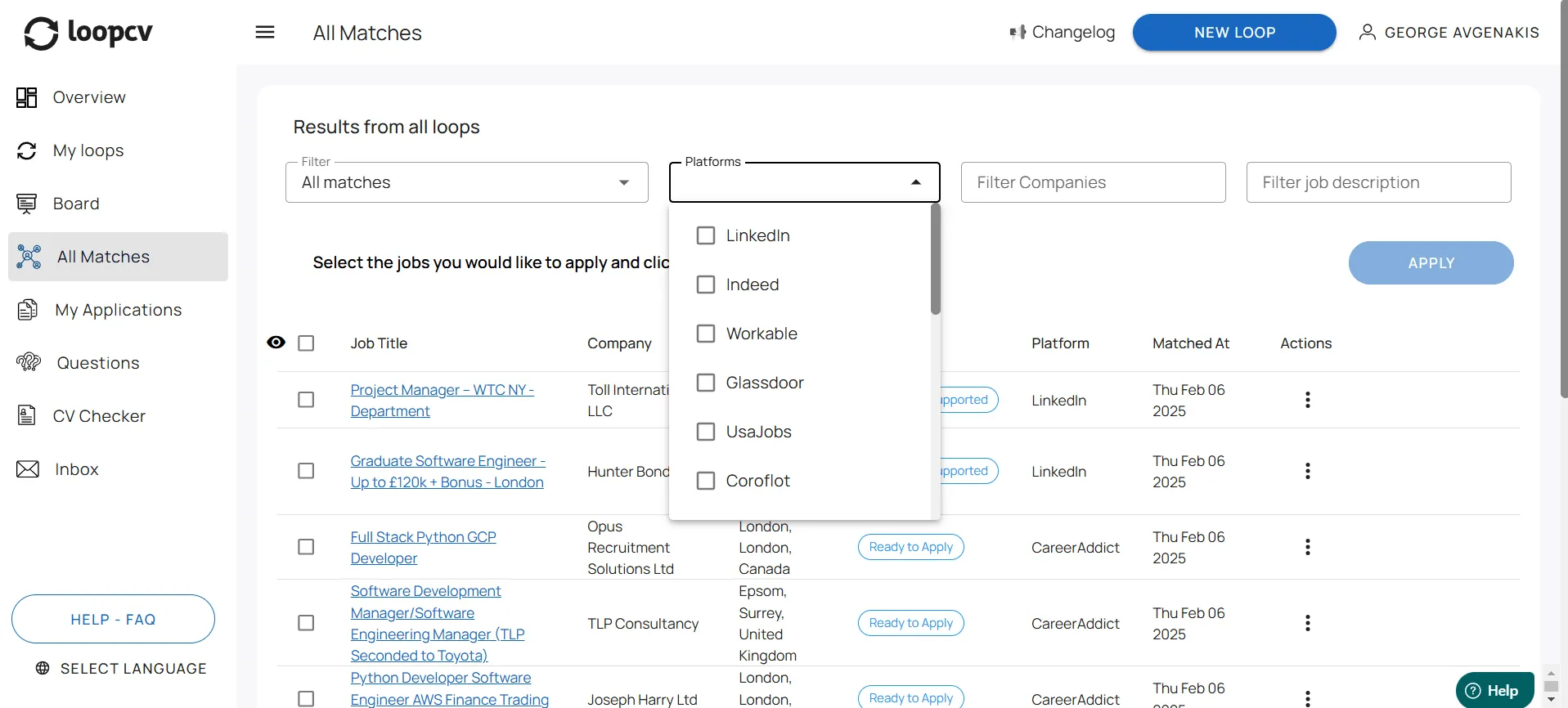This screenshot has height=708, width=1568.
Task: Open actions menu for Graduate Software Engineer row
Action: pos(1308,471)
